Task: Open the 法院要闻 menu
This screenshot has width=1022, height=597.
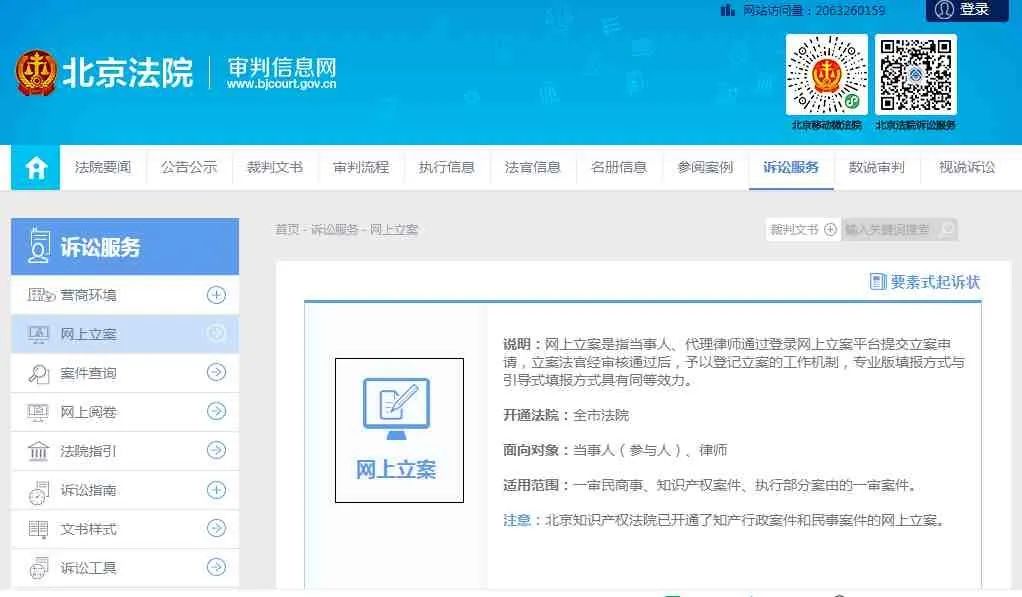Action: (103, 167)
